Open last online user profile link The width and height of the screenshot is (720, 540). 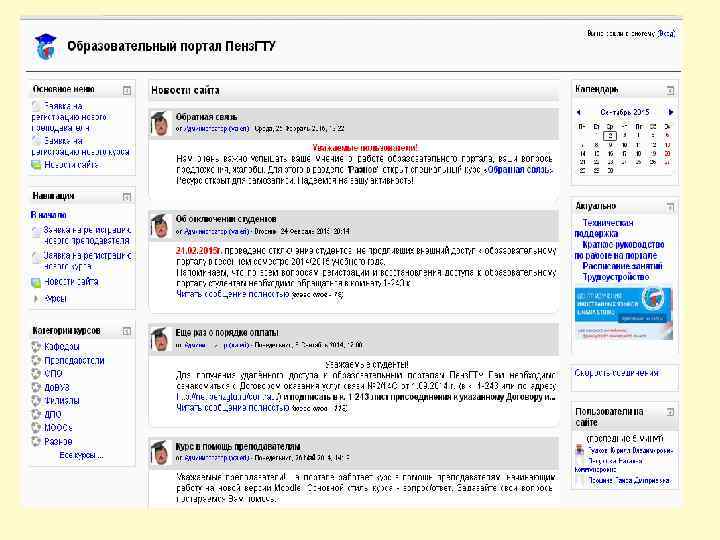629,480
